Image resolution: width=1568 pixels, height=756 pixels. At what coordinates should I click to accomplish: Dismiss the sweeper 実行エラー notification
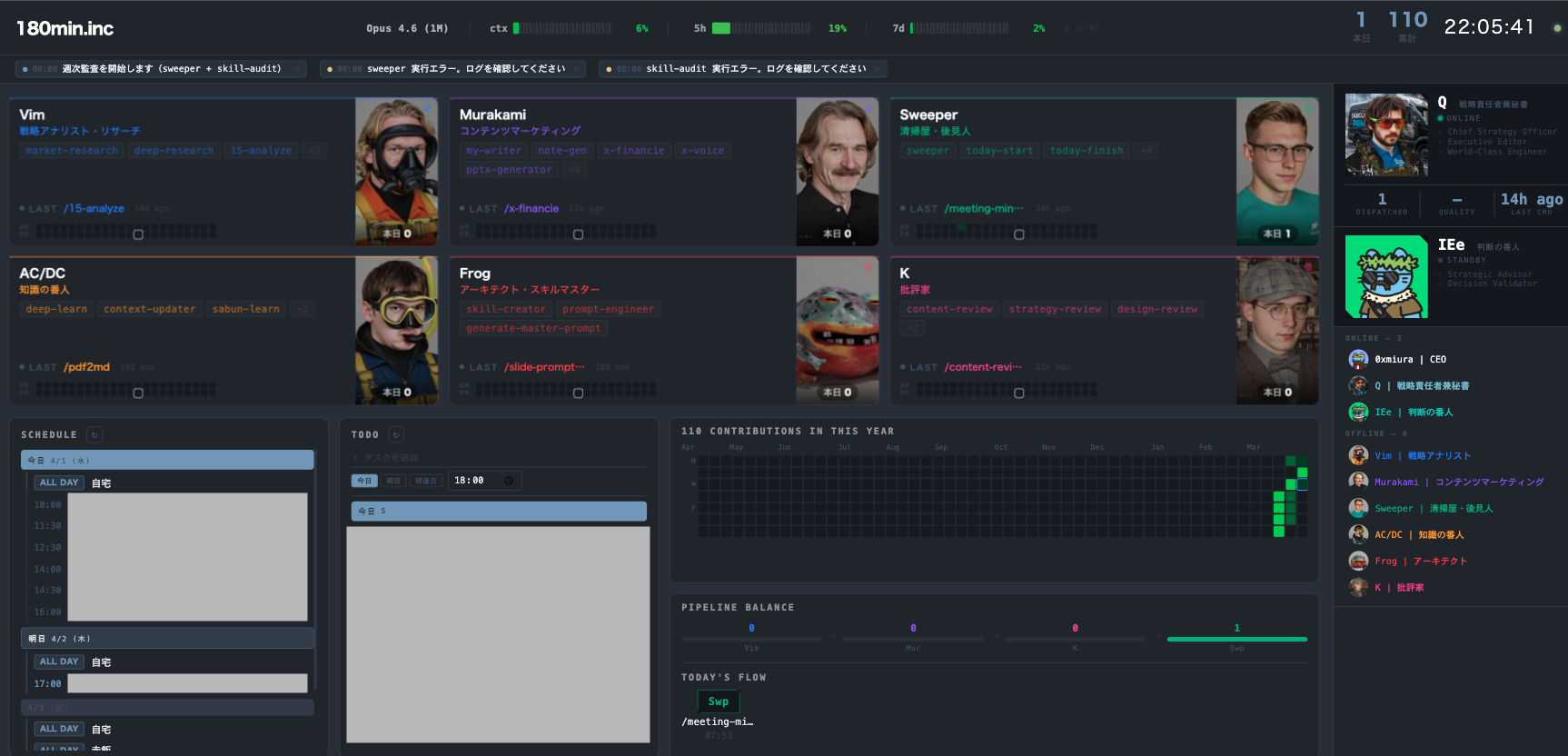tap(576, 69)
